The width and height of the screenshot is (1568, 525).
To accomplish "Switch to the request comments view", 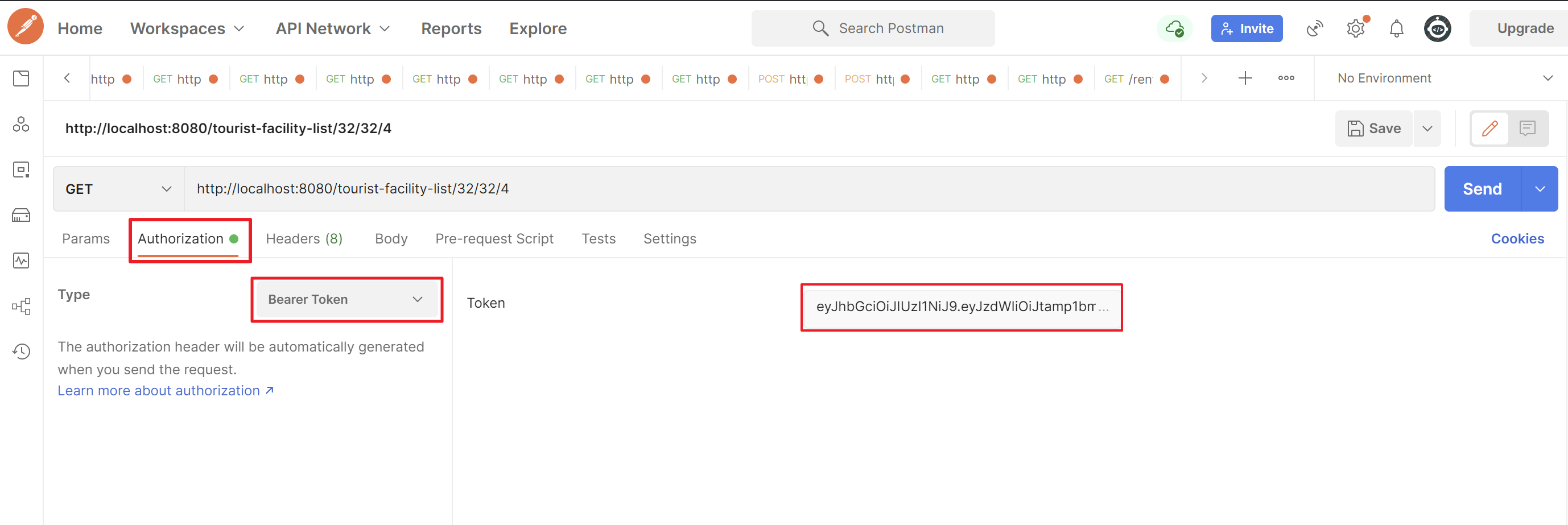I will [x=1528, y=129].
